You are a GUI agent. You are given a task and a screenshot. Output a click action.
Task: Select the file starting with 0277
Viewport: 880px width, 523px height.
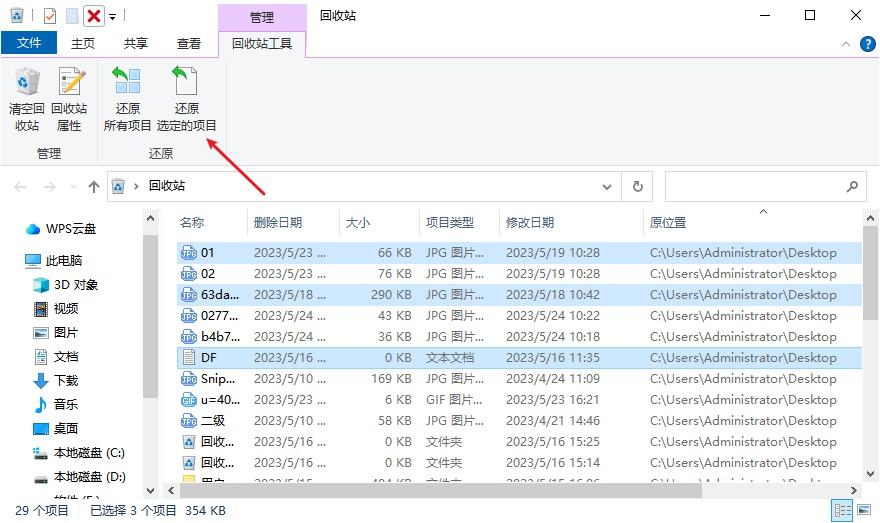519,316
